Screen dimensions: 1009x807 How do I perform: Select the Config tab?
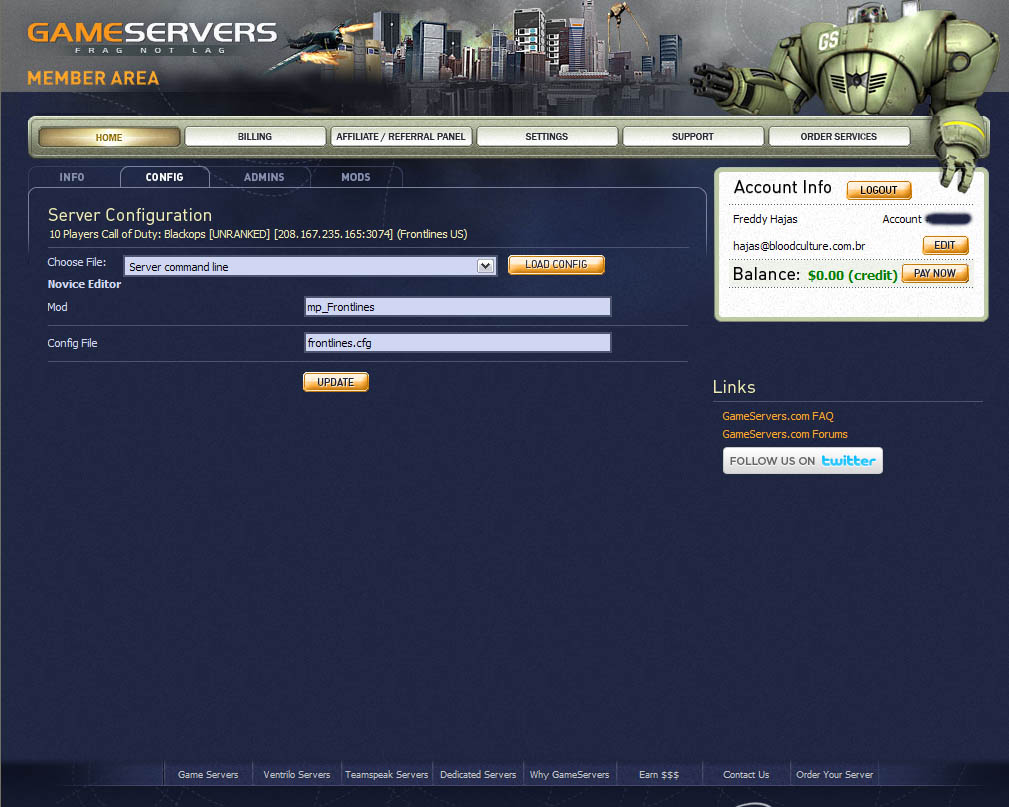point(165,177)
